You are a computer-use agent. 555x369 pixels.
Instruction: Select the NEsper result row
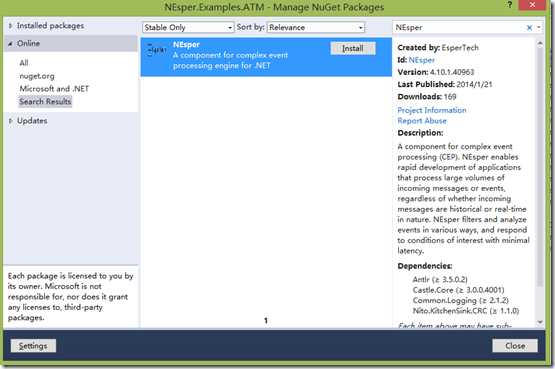266,57
